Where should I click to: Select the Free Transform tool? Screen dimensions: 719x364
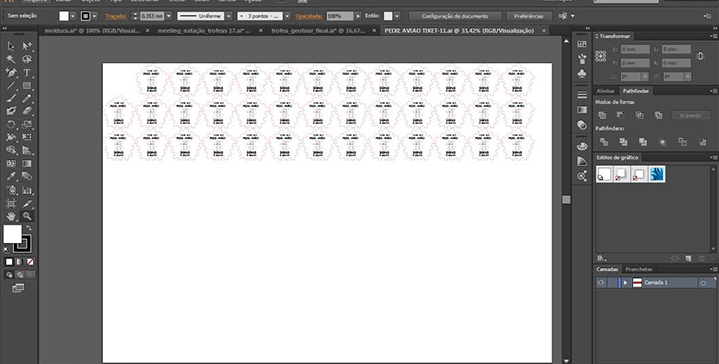click(27, 137)
